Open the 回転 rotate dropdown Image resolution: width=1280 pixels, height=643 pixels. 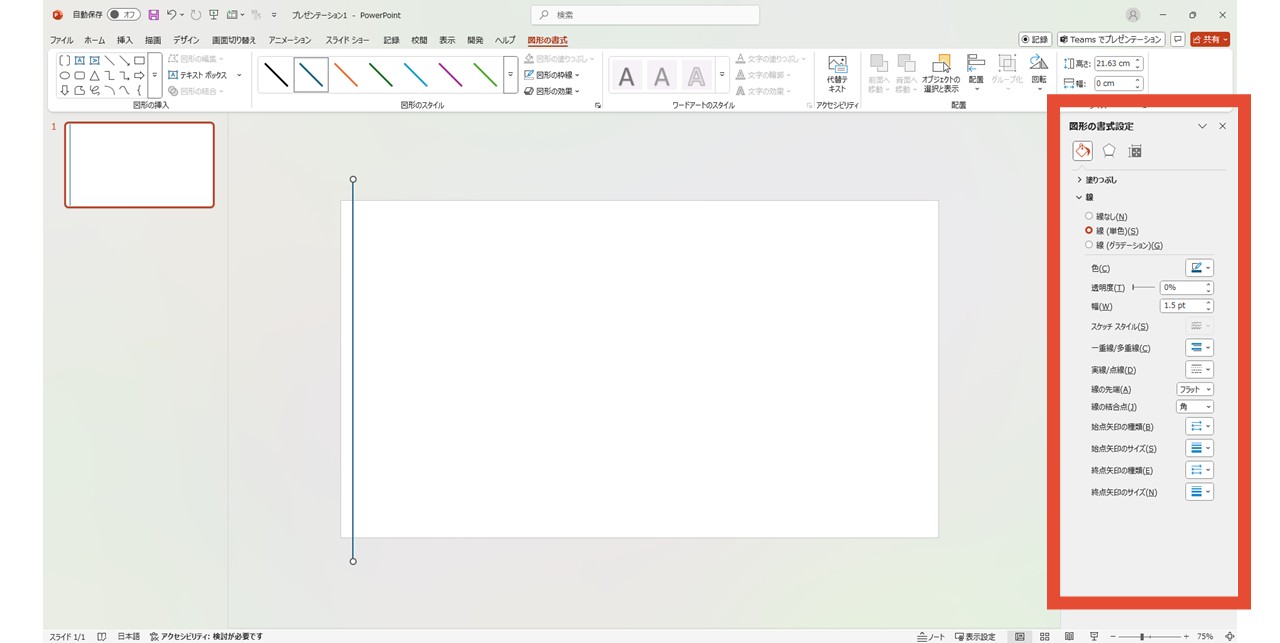coord(1039,74)
